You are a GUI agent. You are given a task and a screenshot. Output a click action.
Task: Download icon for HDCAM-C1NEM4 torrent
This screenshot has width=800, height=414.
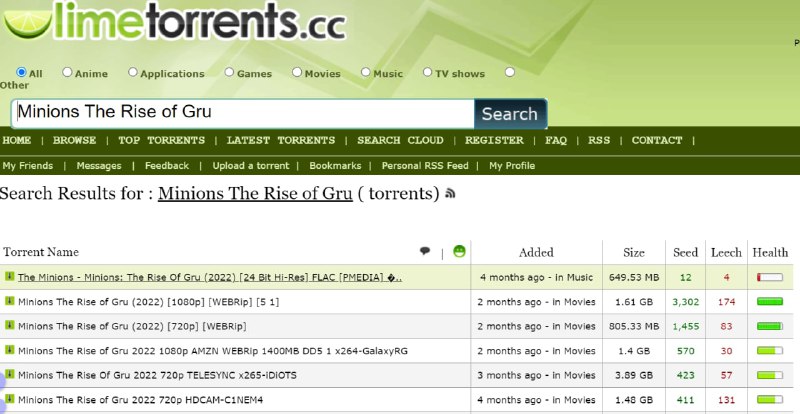[10, 399]
